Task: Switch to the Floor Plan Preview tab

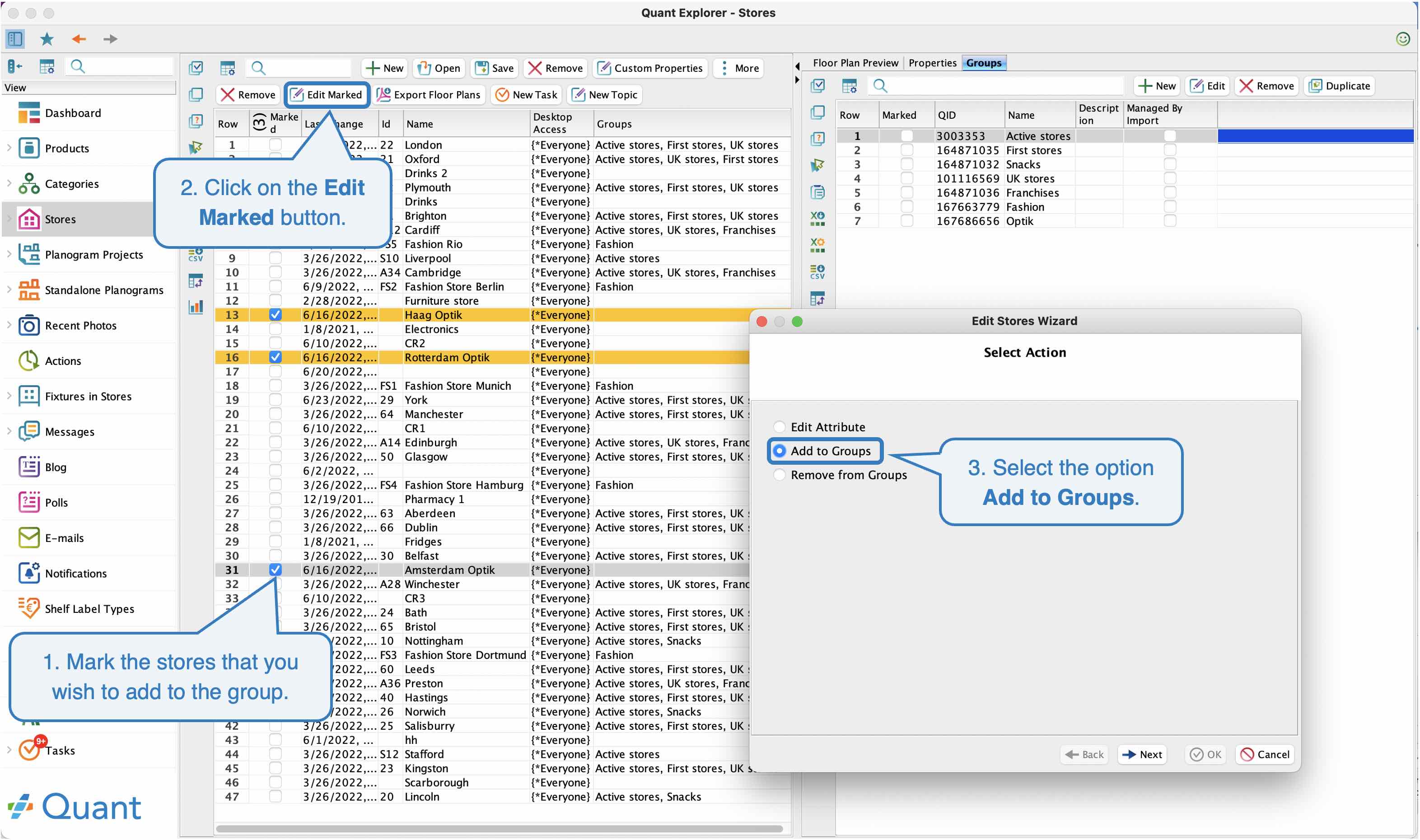Action: pyautogui.click(x=855, y=63)
